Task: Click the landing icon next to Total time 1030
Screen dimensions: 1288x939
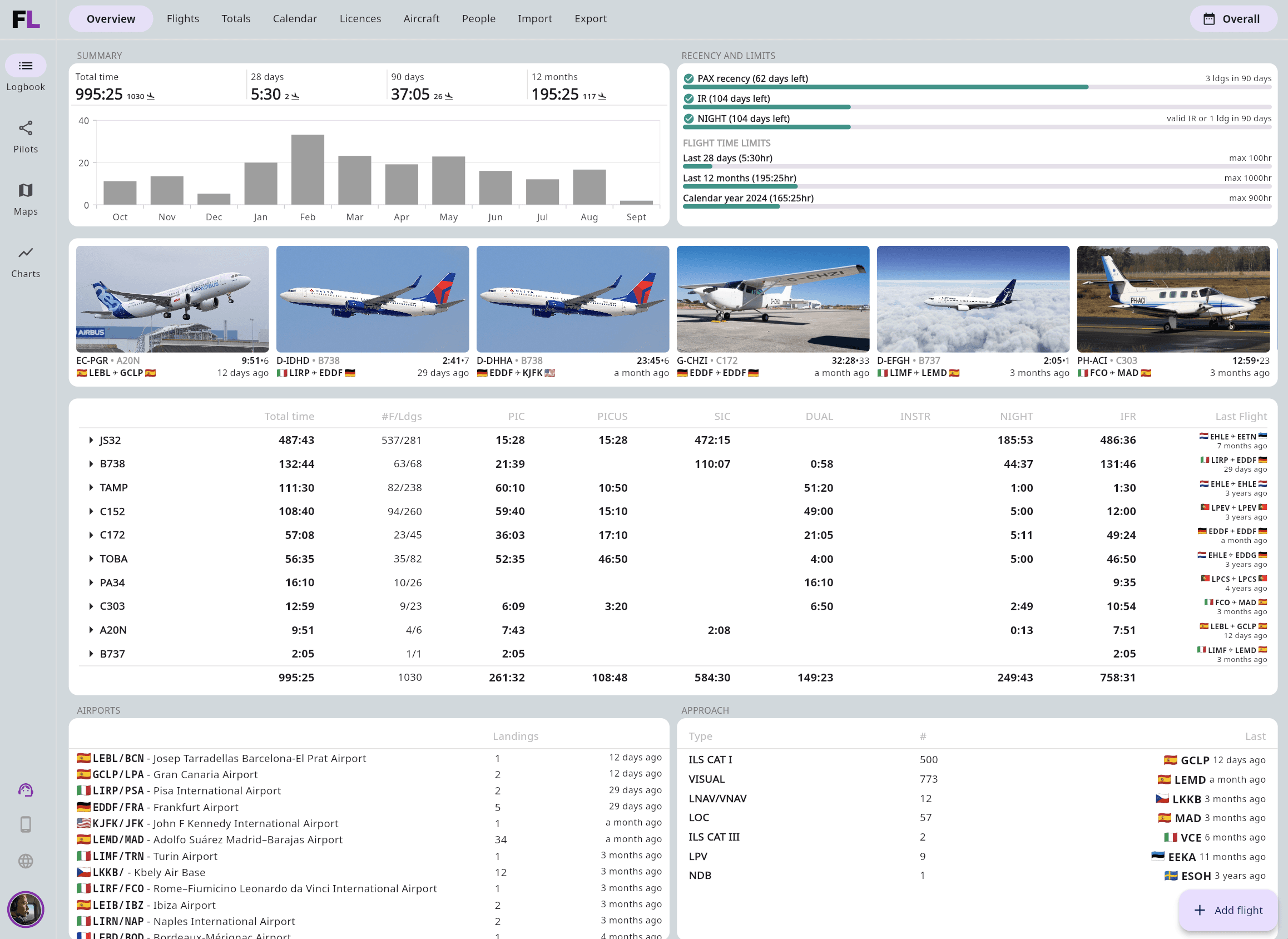Action: coord(151,96)
